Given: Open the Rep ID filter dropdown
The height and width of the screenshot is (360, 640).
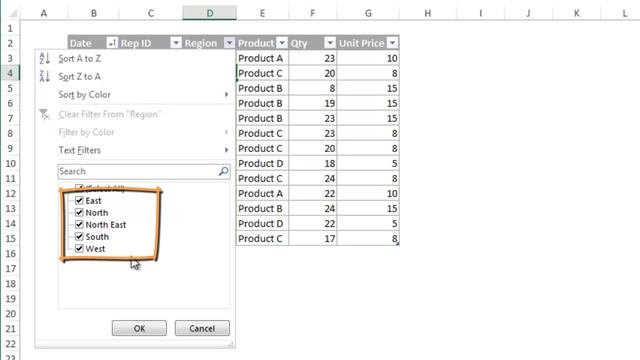Looking at the screenshot, I should click(x=176, y=43).
